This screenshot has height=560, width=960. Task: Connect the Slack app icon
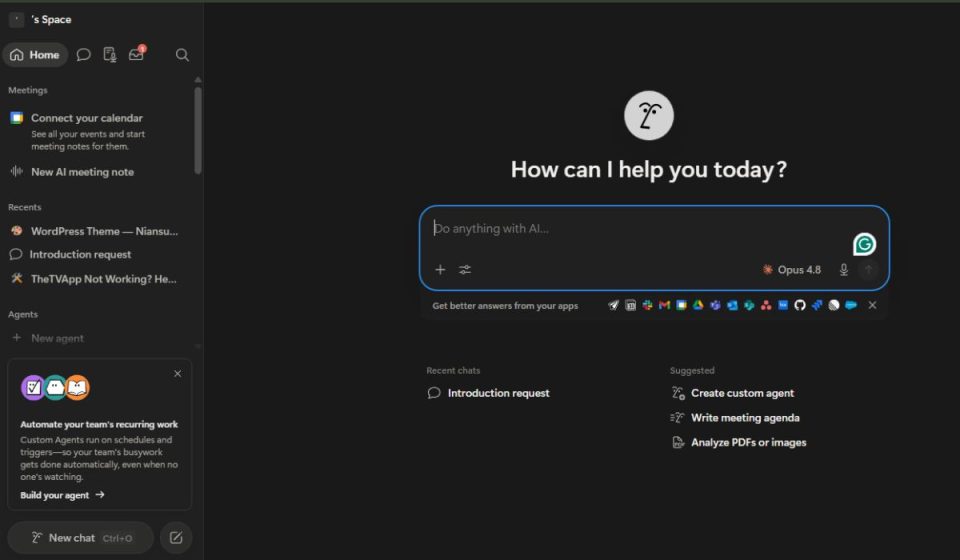coord(647,305)
